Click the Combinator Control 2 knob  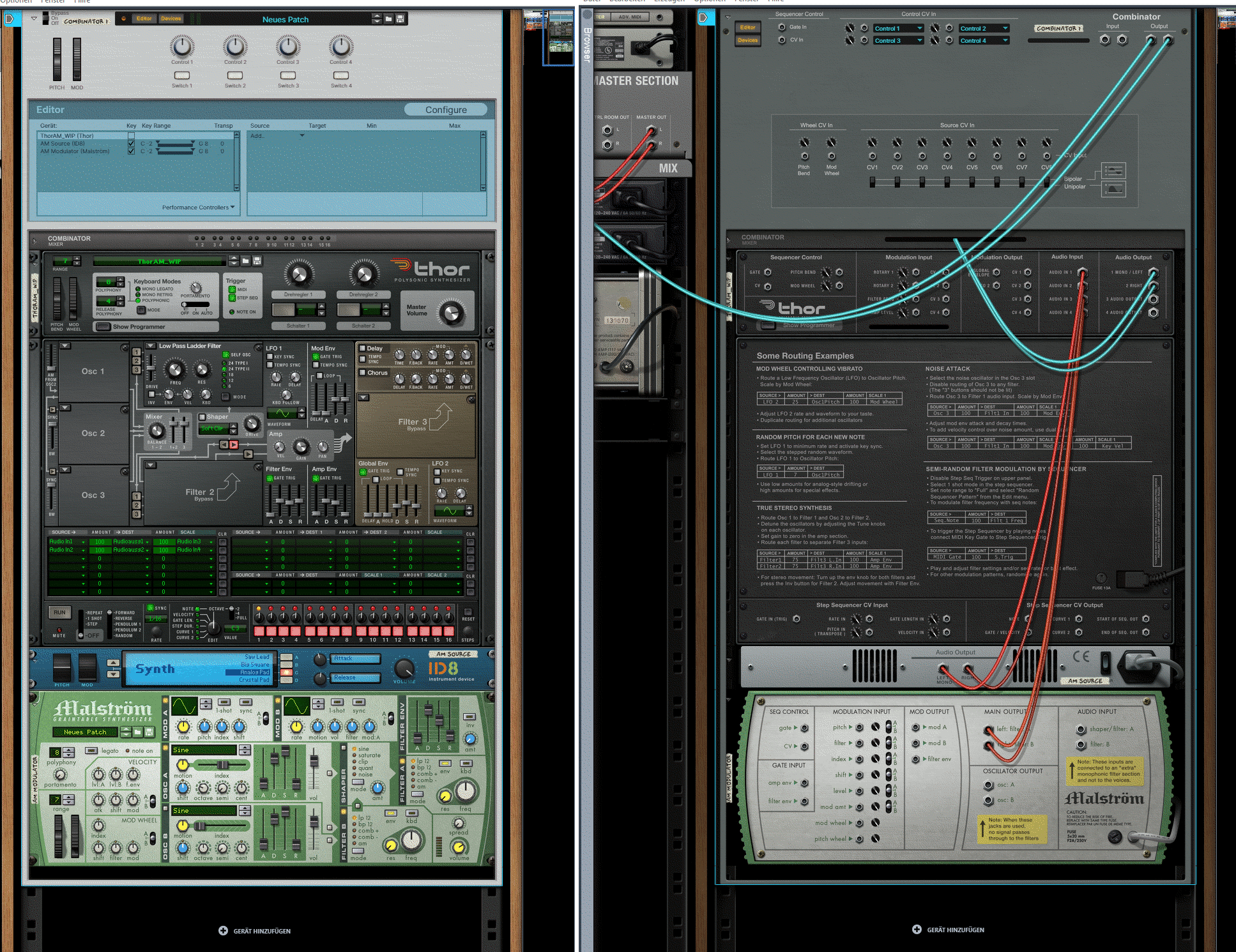pos(235,46)
